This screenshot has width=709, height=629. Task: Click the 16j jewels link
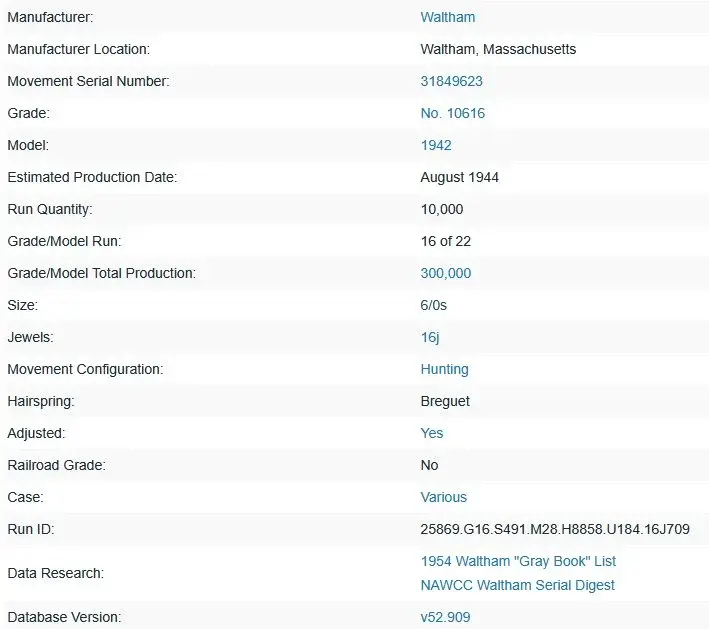[430, 337]
